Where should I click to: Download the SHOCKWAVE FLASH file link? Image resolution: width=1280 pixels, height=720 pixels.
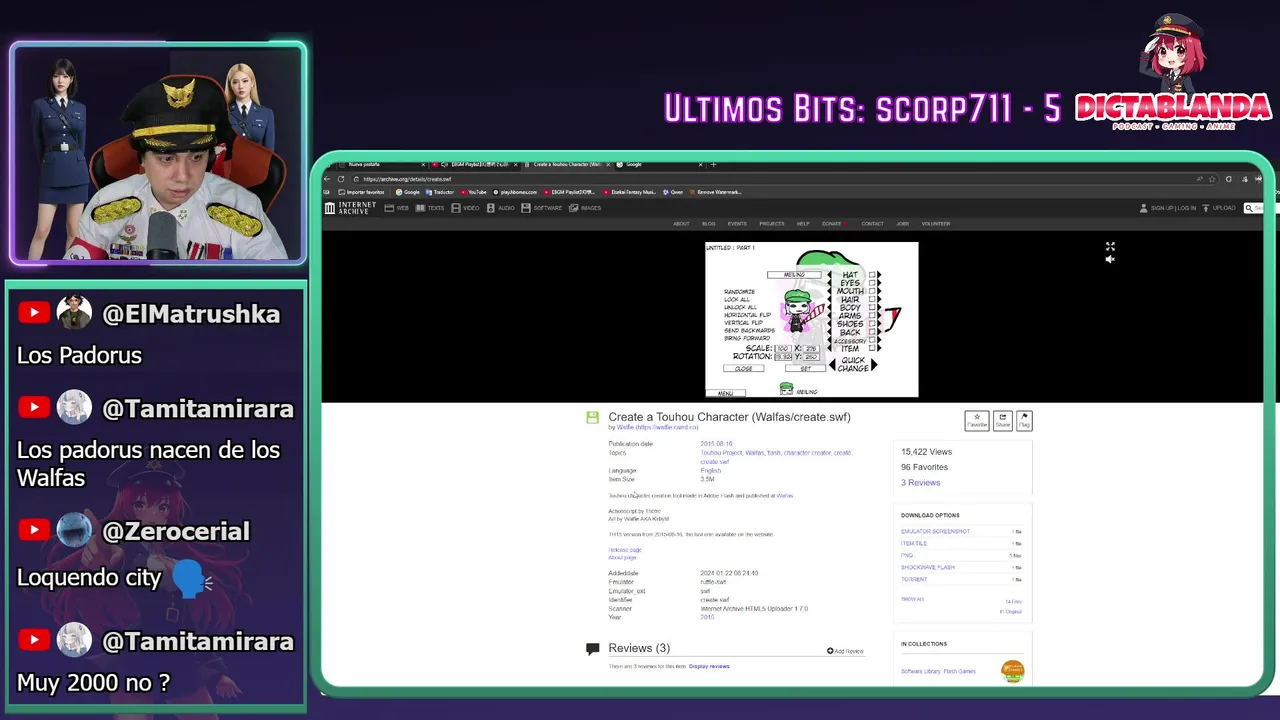(928, 567)
